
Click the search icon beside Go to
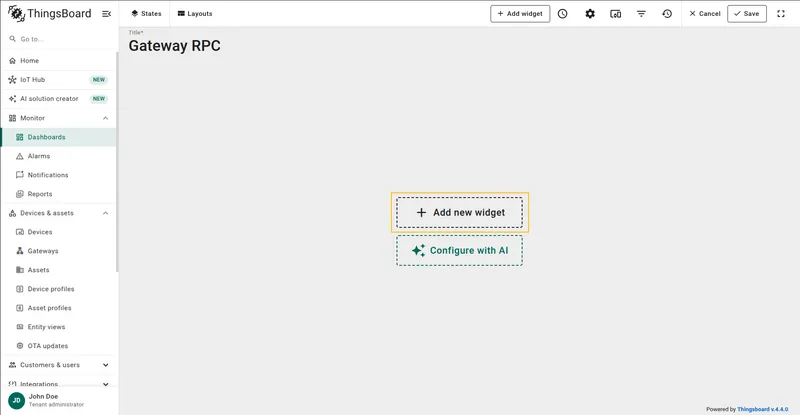[13, 39]
